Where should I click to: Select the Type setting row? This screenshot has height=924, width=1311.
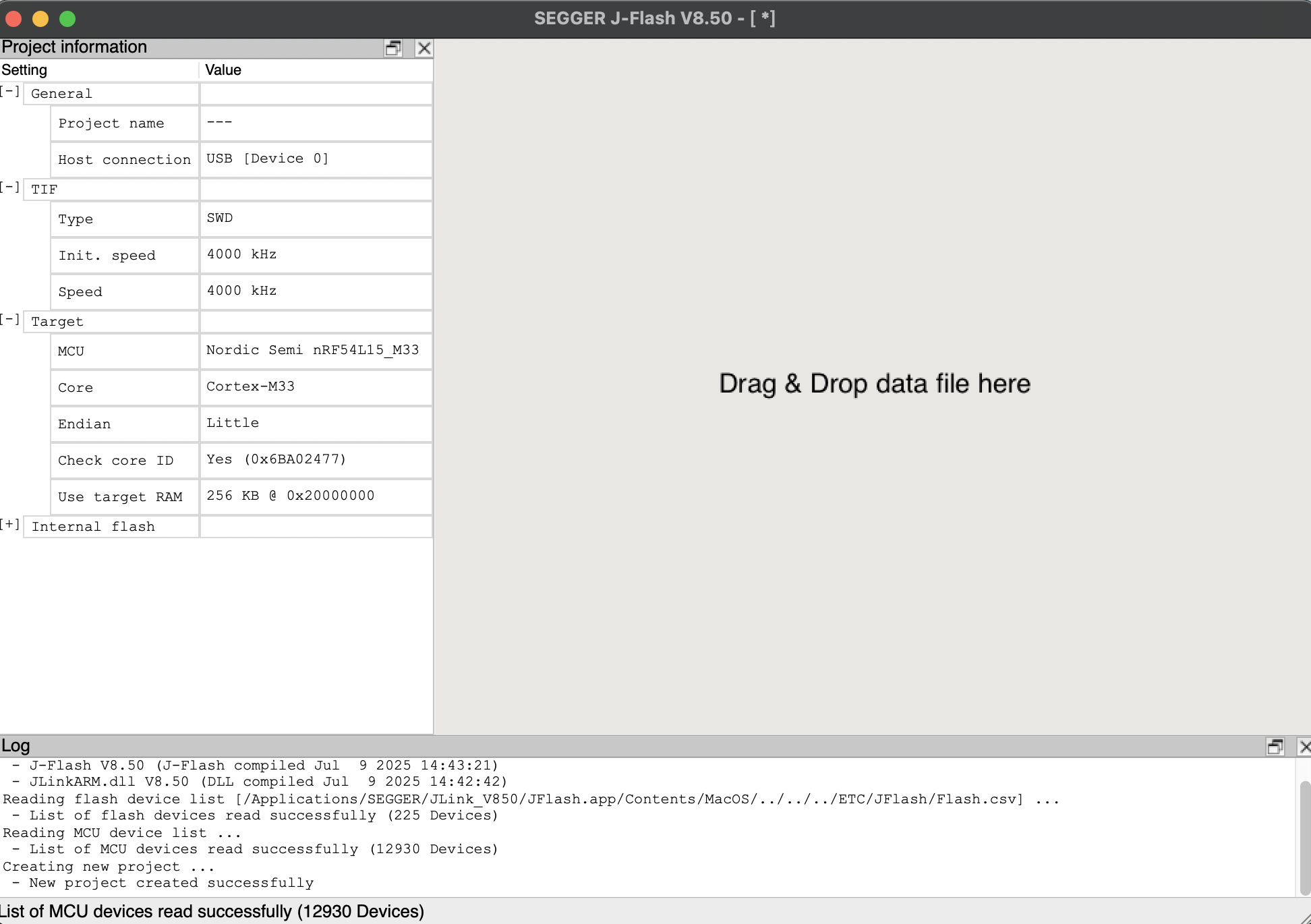point(125,219)
